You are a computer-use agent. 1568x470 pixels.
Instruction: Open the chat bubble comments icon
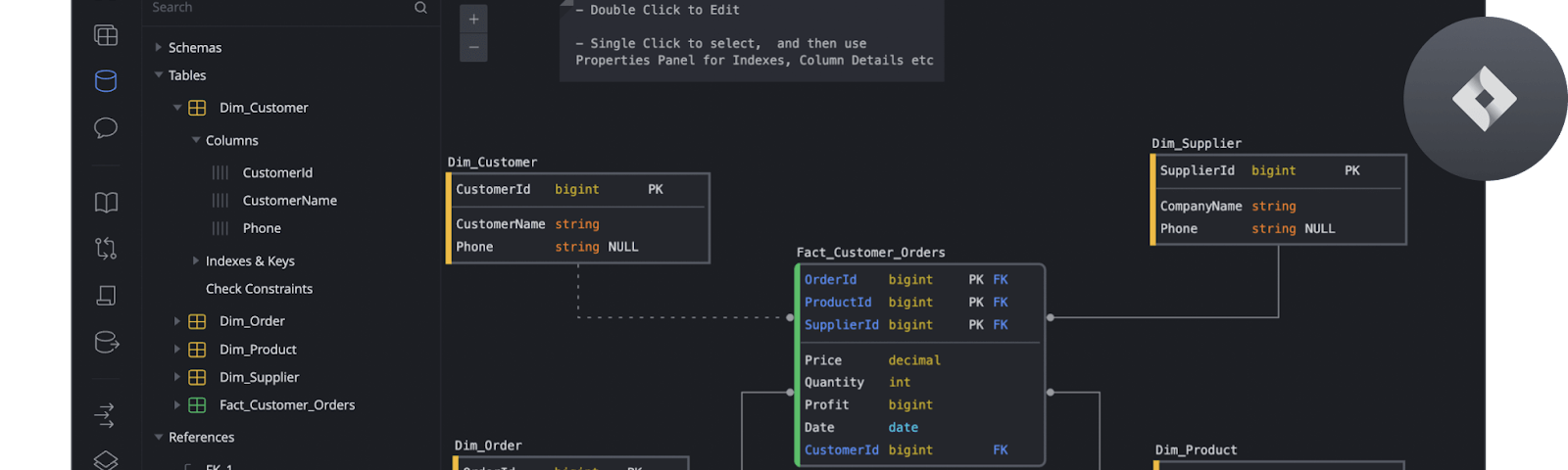[x=106, y=128]
